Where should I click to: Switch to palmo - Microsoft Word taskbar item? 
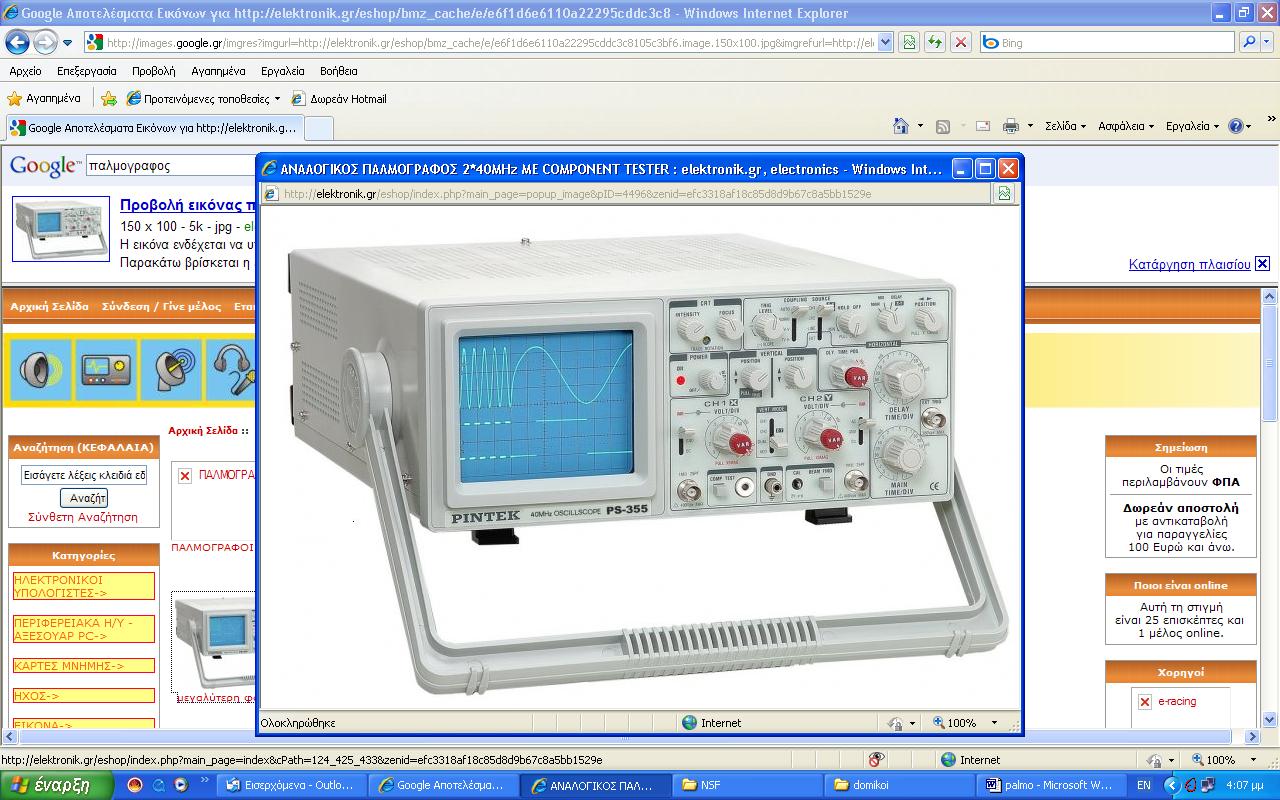1050,785
